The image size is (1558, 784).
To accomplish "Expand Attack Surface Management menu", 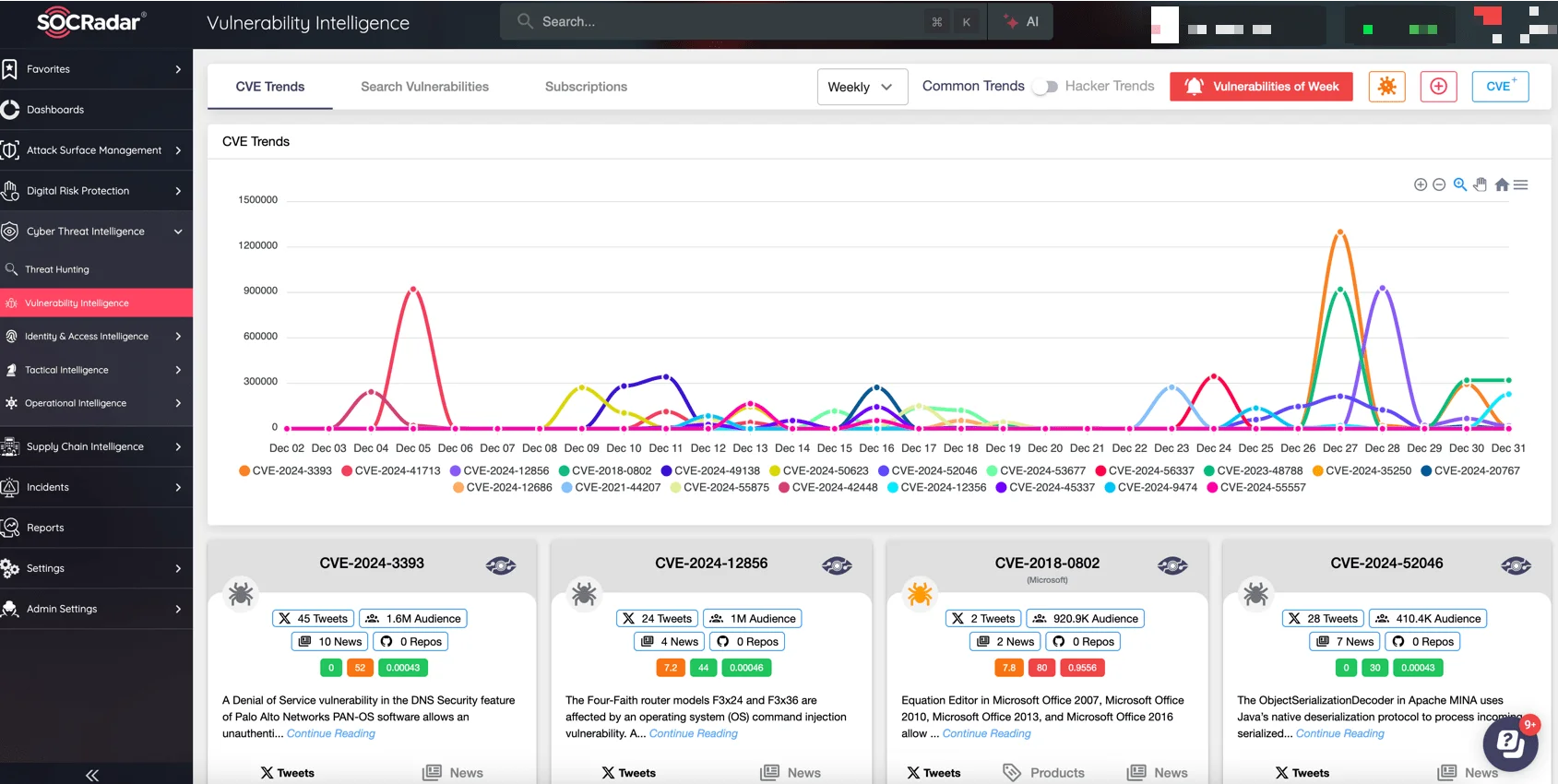I will click(x=96, y=150).
